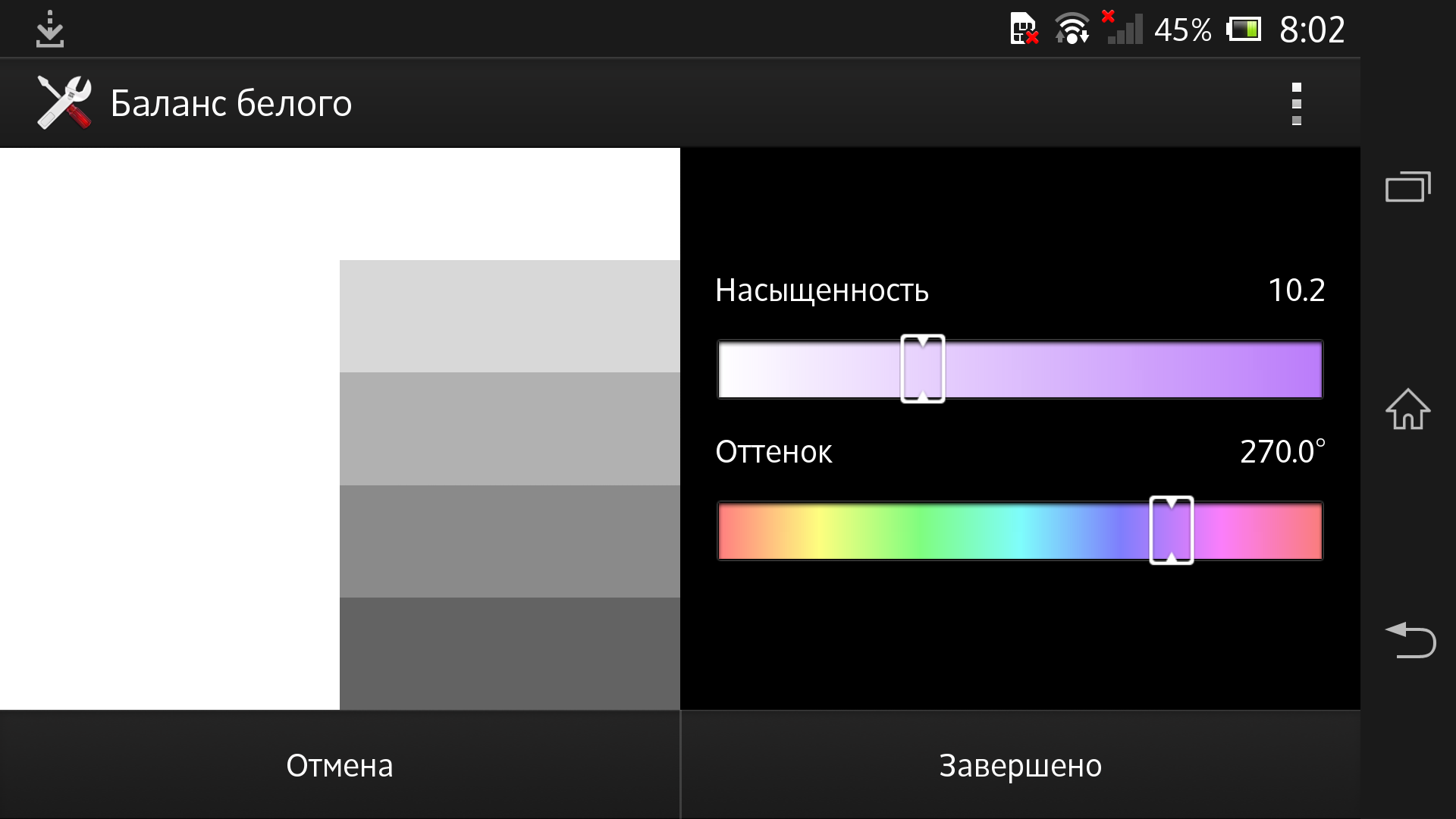Click the Завершено button
1456x819 pixels.
1020,765
